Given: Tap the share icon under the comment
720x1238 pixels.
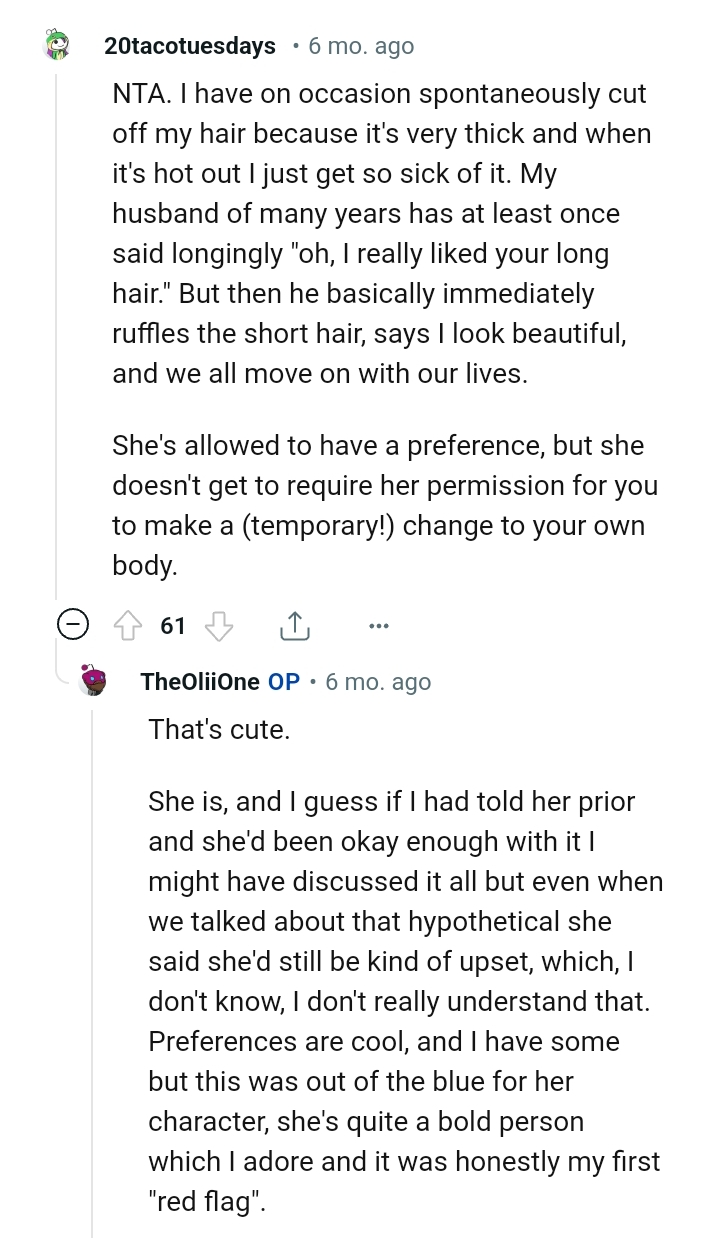Looking at the screenshot, I should (x=293, y=626).
